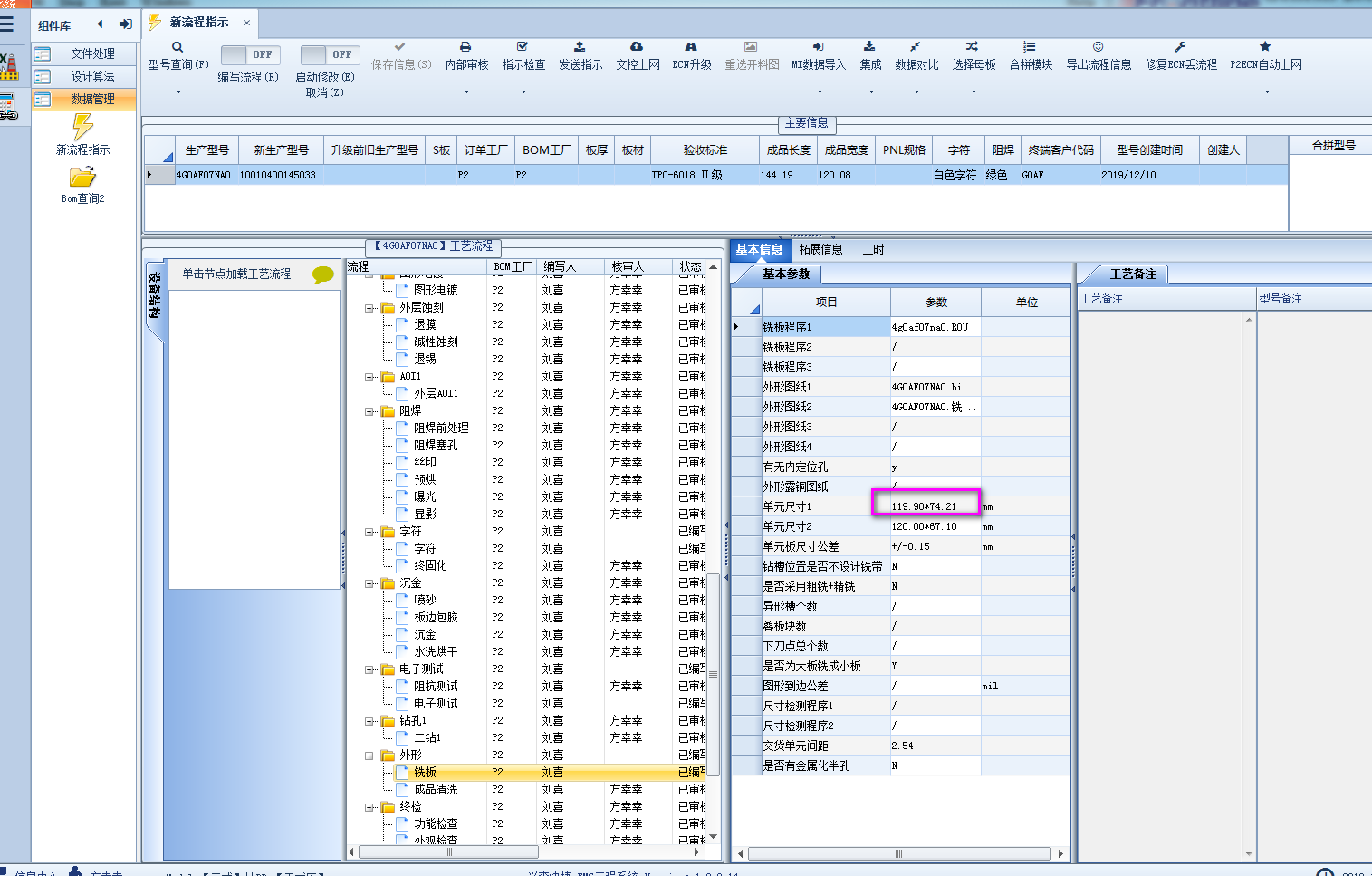Click the 数据对比 compare icon

click(916, 46)
